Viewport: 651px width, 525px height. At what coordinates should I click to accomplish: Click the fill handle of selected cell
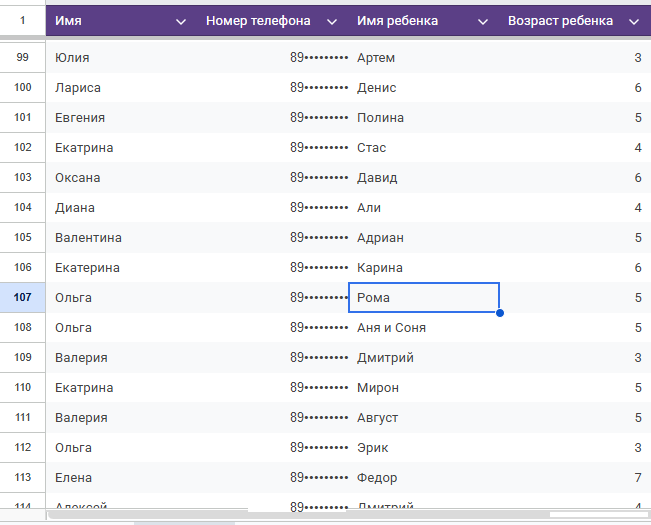(500, 313)
